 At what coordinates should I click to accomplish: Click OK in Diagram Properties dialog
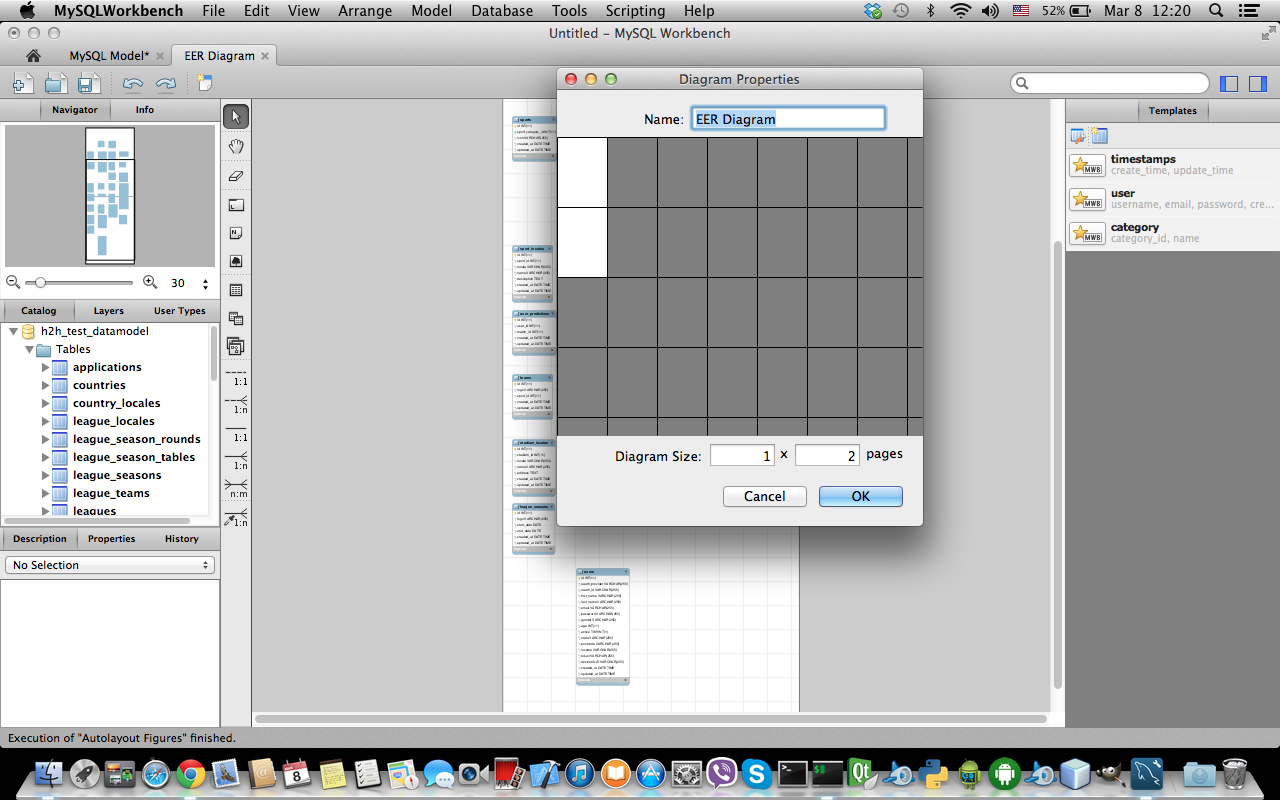tap(861, 496)
